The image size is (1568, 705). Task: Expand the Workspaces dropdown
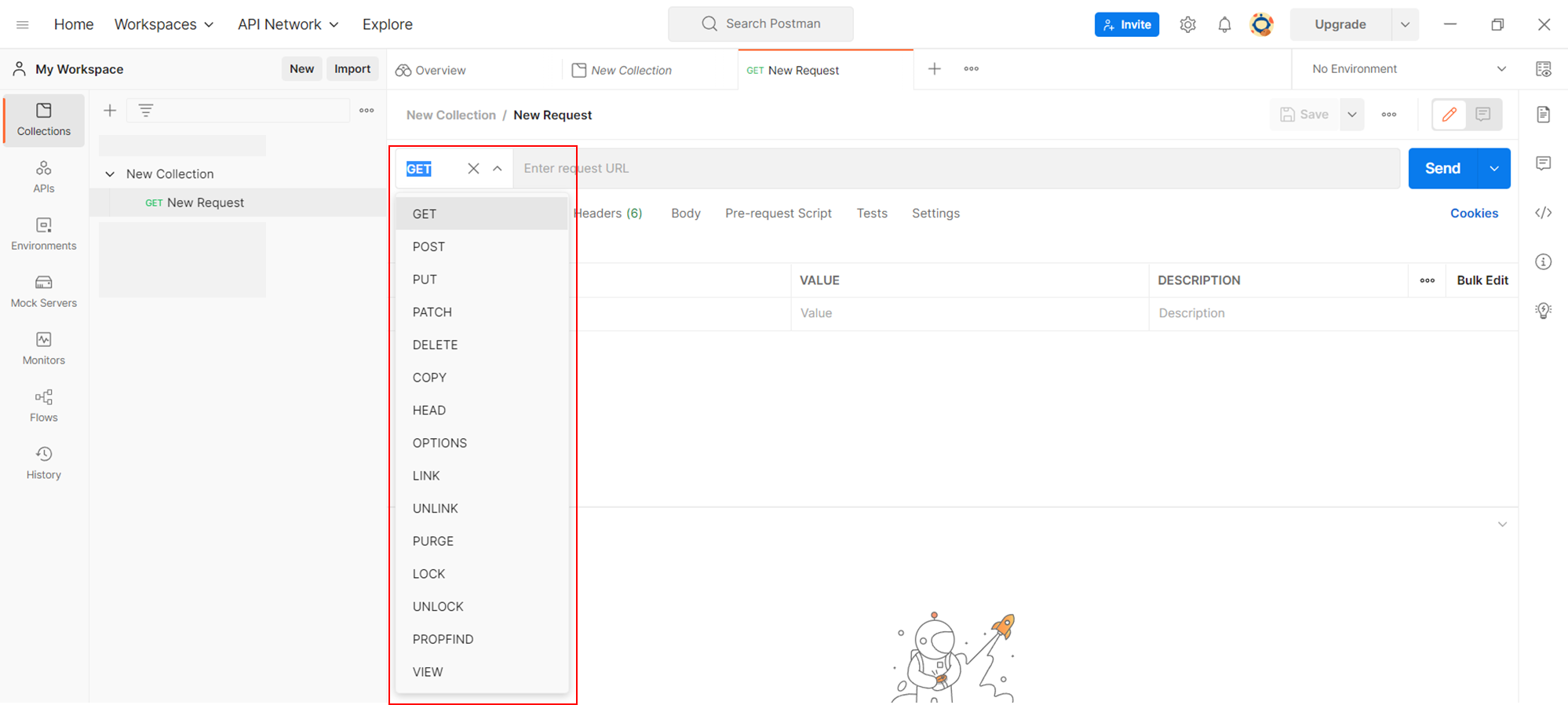click(x=164, y=24)
